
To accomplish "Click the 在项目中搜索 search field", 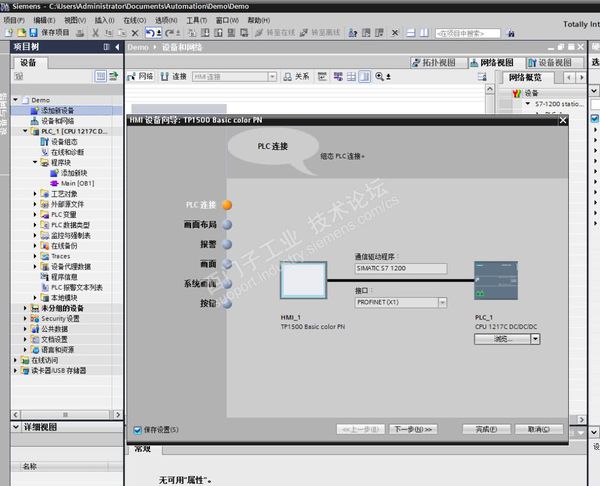I will [467, 33].
